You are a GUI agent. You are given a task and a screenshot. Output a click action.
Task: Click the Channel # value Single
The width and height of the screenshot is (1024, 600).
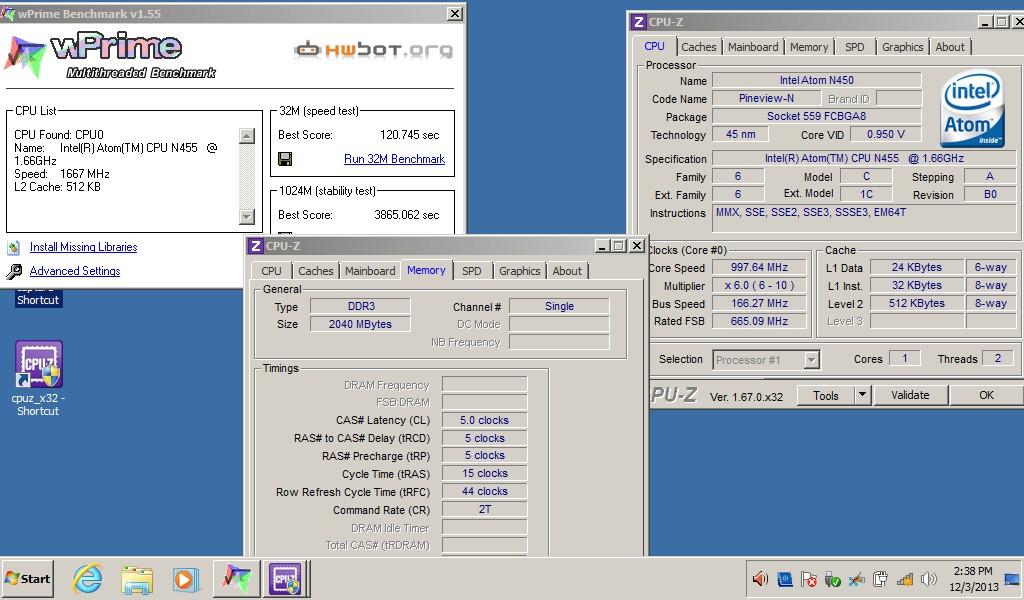tap(559, 306)
